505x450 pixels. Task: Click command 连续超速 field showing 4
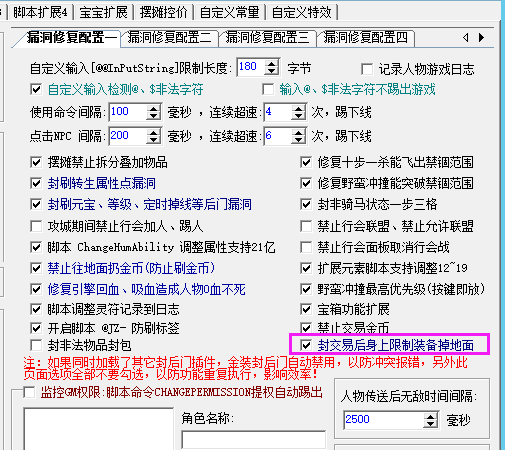click(278, 112)
